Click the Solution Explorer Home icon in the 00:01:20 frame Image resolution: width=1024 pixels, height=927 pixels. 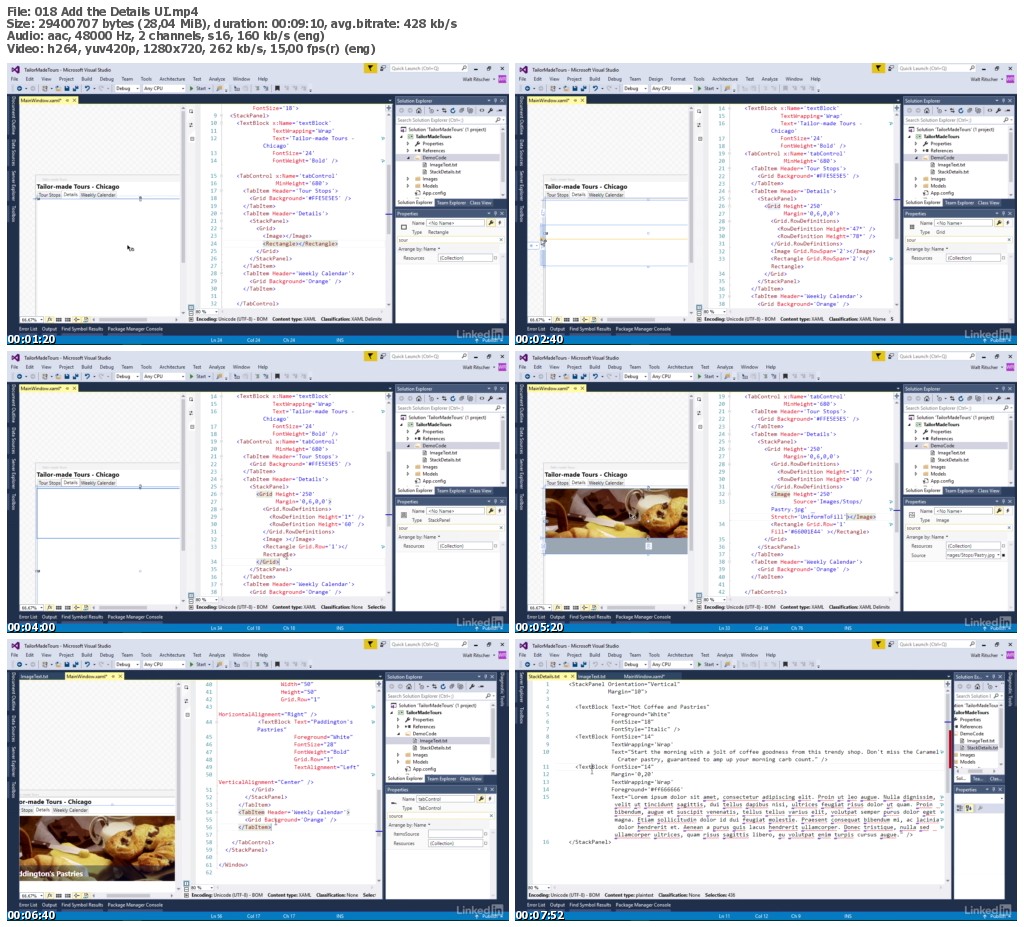point(419,110)
